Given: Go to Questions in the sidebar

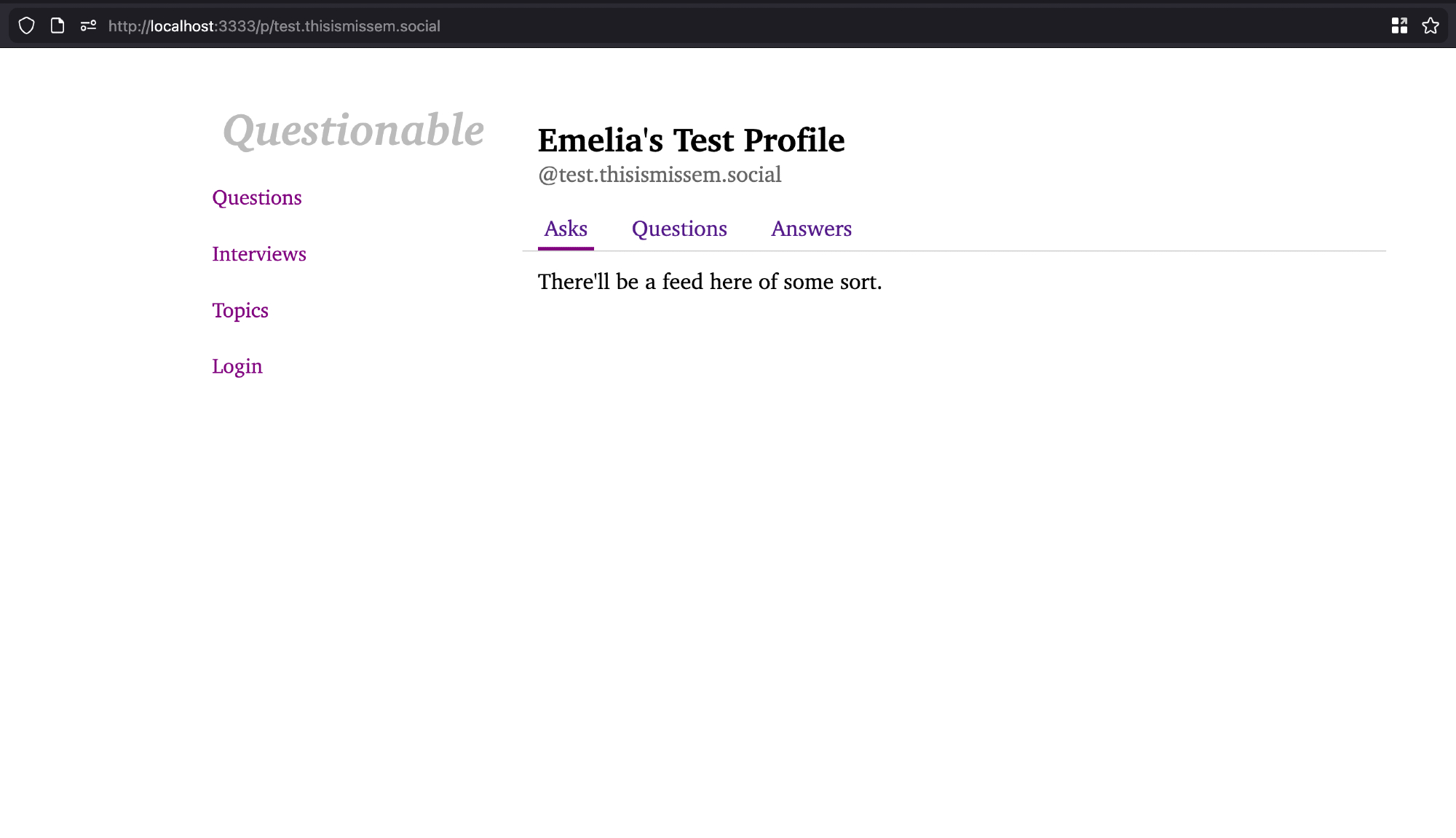Looking at the screenshot, I should pos(256,198).
